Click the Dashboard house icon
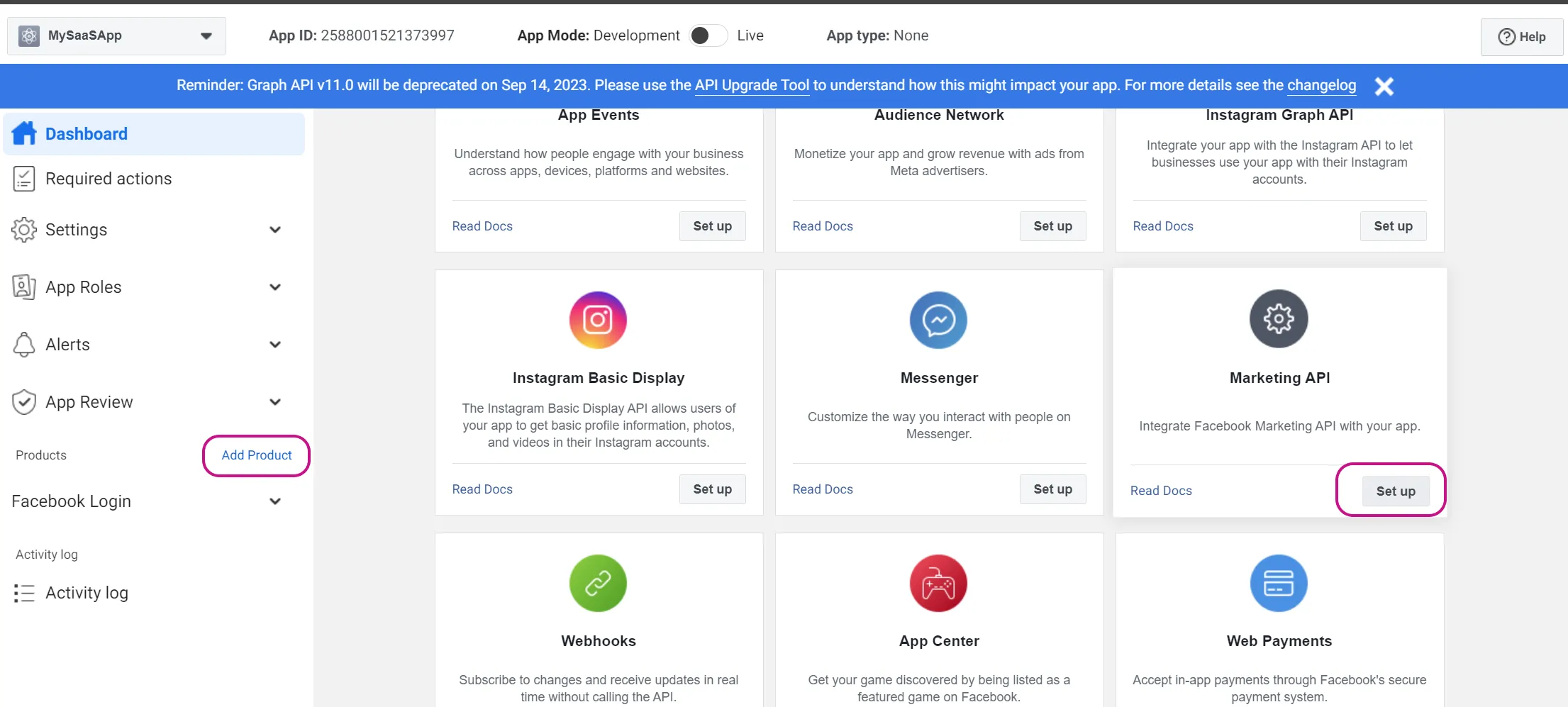Image resolution: width=1568 pixels, height=707 pixels. 24,133
